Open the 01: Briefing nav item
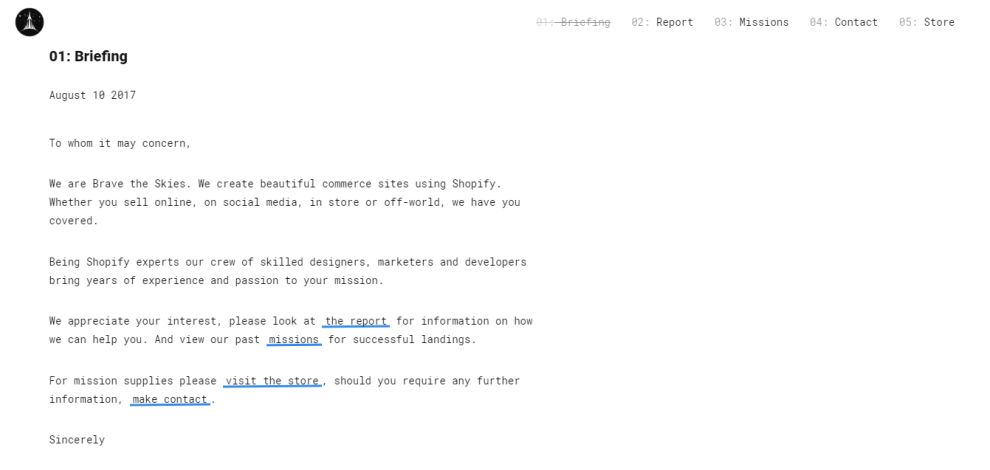The height and width of the screenshot is (470, 990). 573,22
